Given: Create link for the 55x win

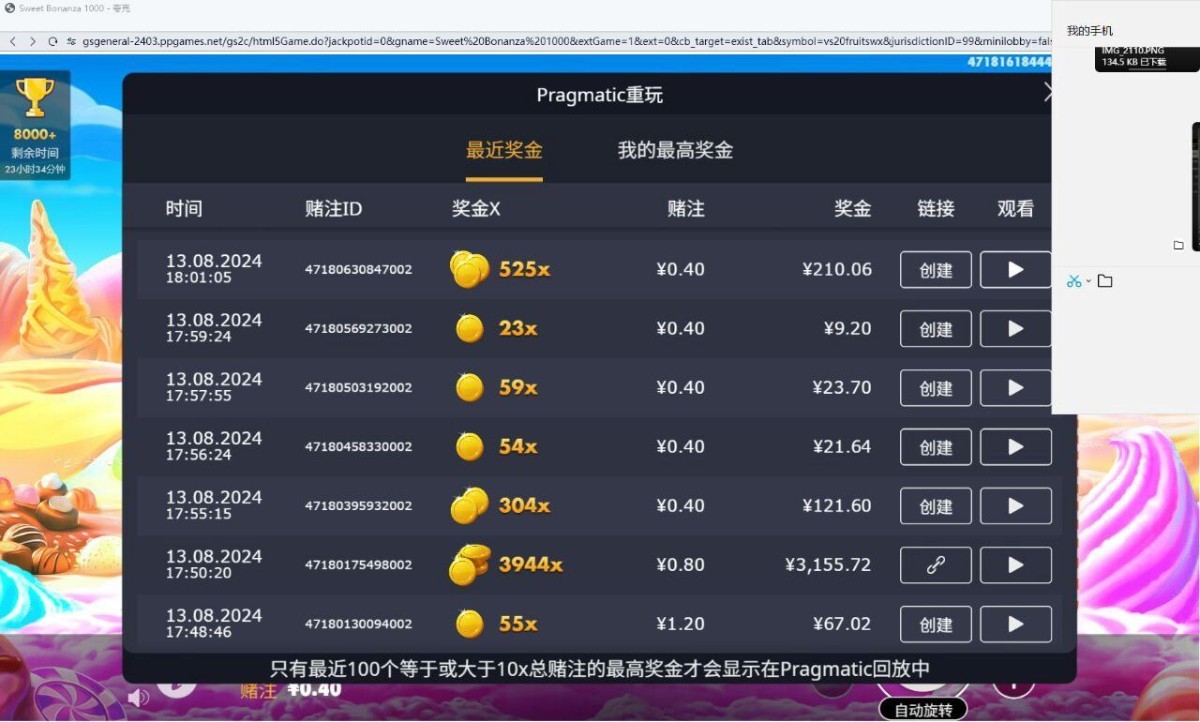Looking at the screenshot, I should coord(935,624).
